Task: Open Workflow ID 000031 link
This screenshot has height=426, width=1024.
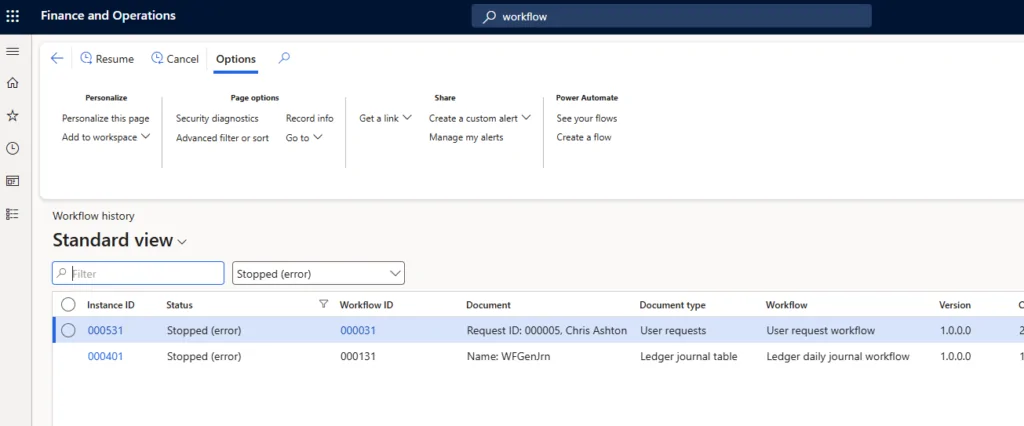Action: 358,331
